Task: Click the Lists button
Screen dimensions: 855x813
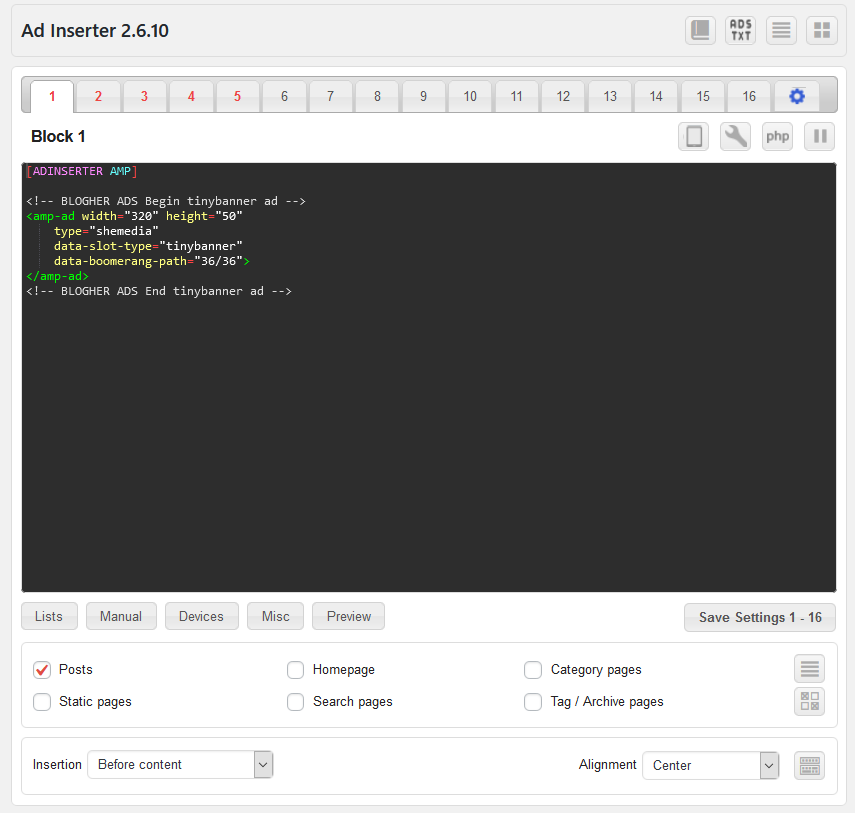Action: click(x=49, y=616)
